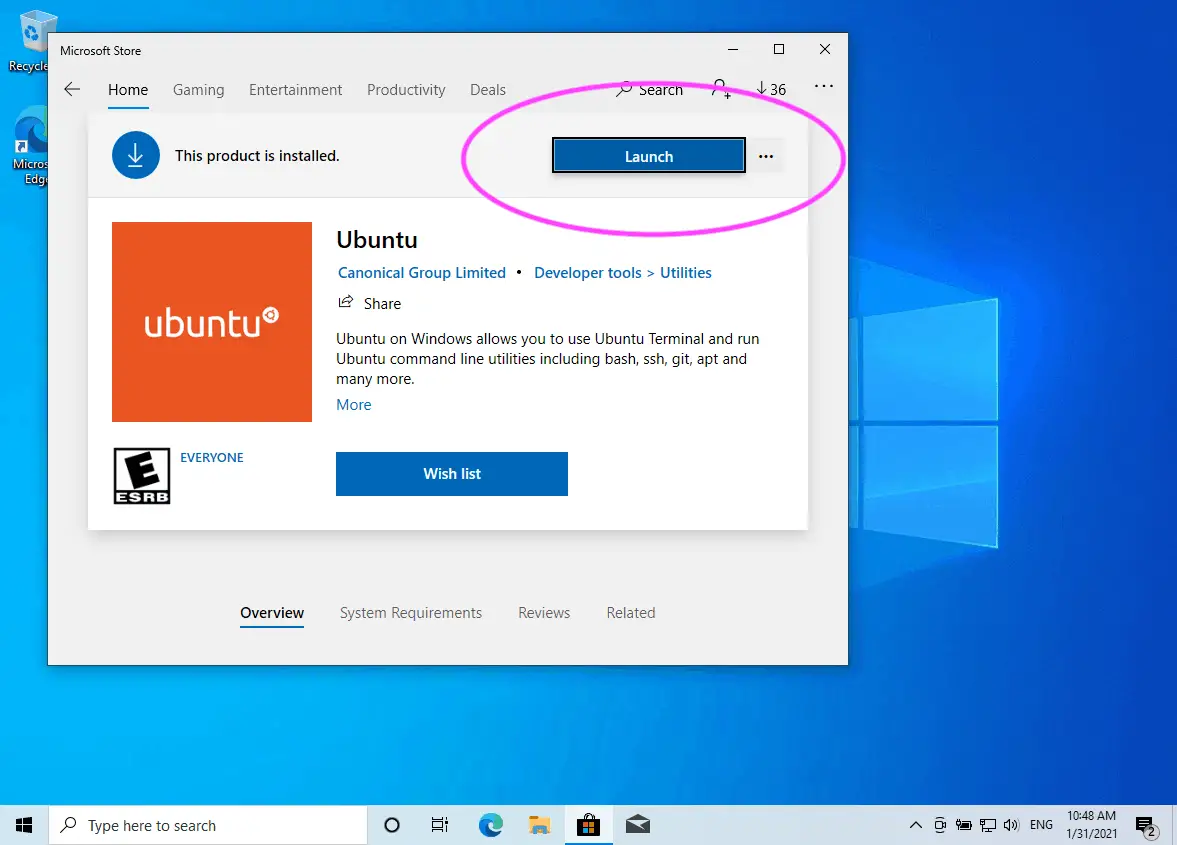Open the account sign-in person icon
1177x845 pixels.
tap(721, 89)
